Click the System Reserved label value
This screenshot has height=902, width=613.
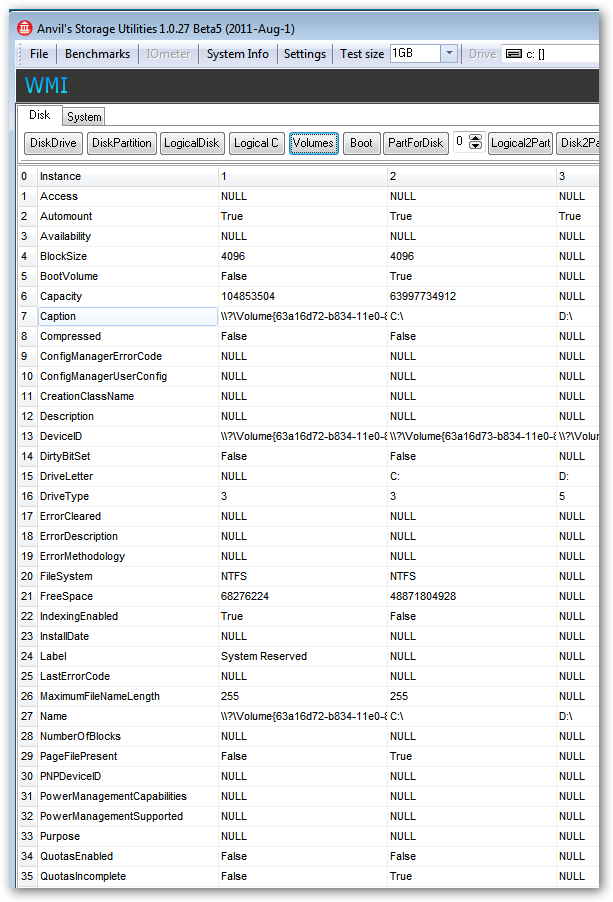click(264, 656)
